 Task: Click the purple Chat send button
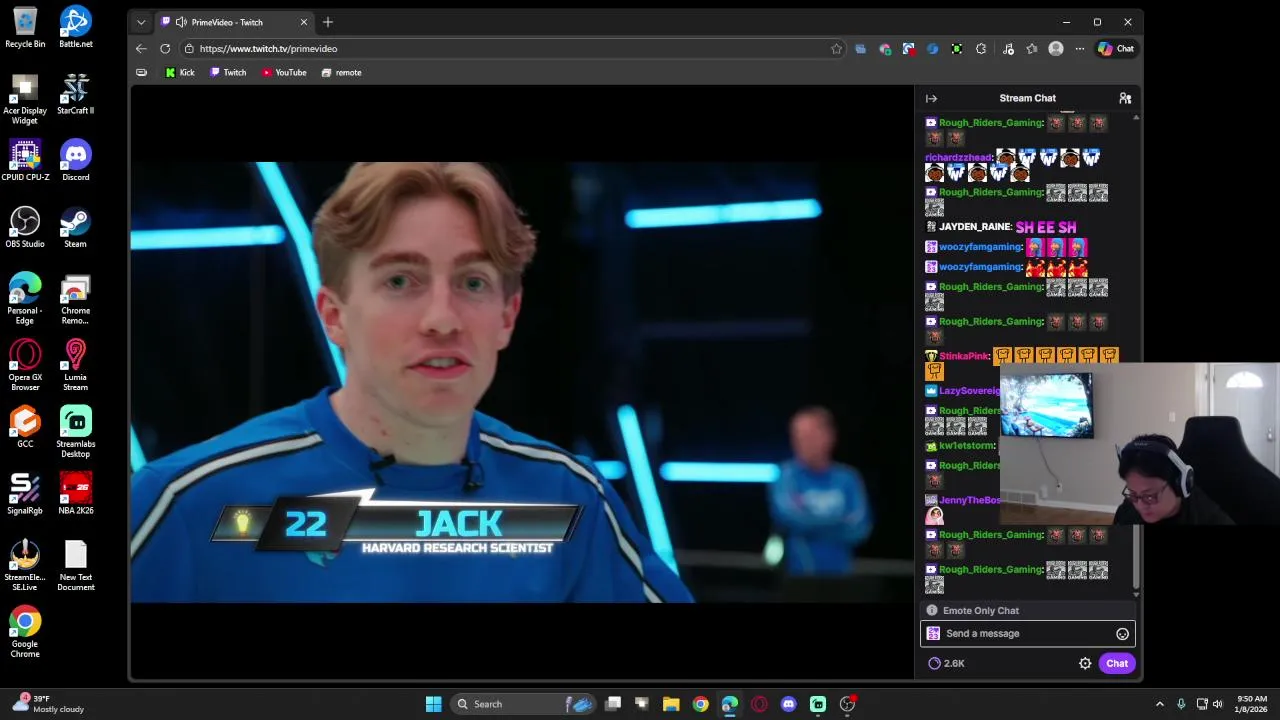click(1116, 663)
